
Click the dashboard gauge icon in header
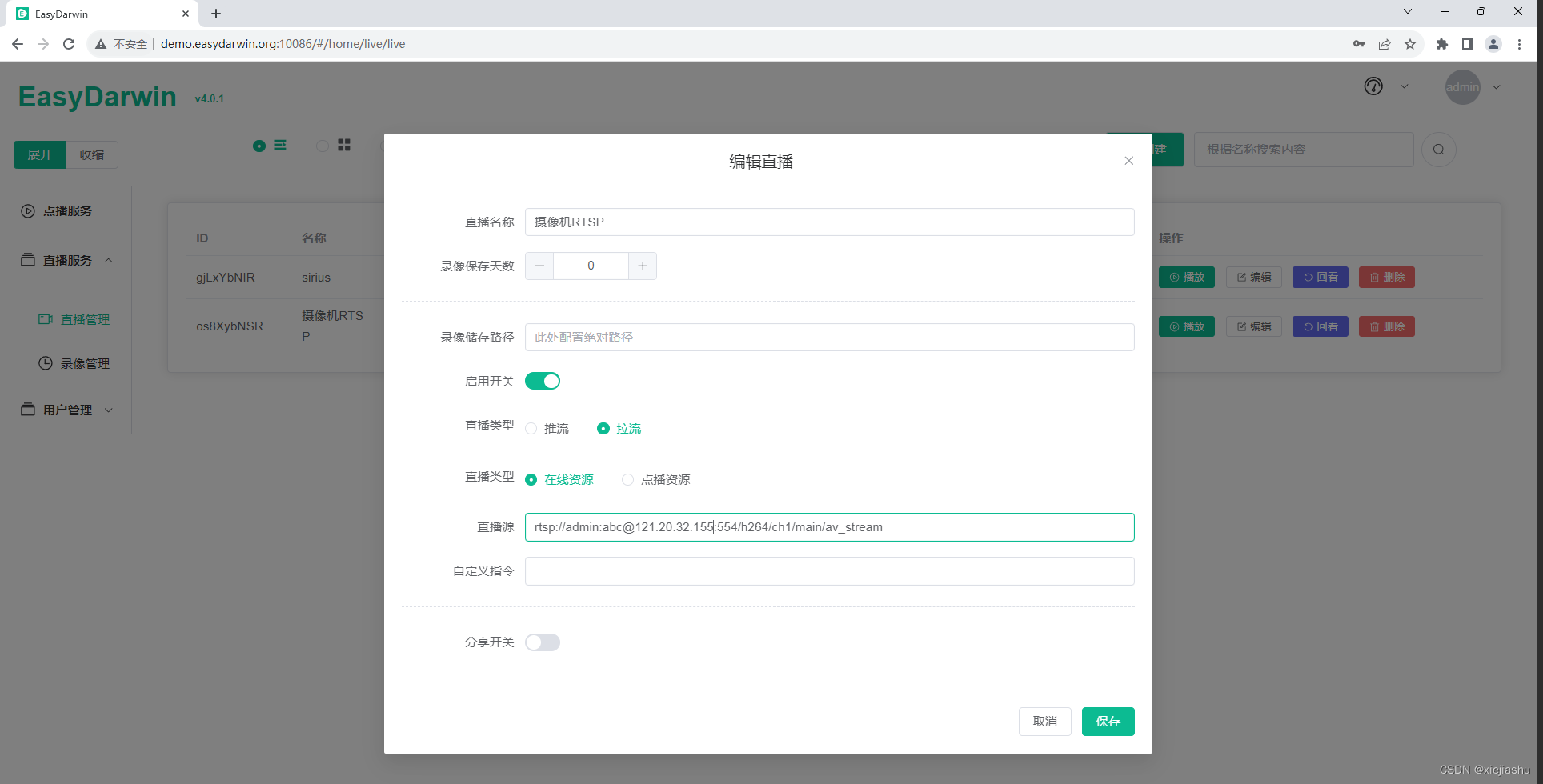(x=1373, y=86)
